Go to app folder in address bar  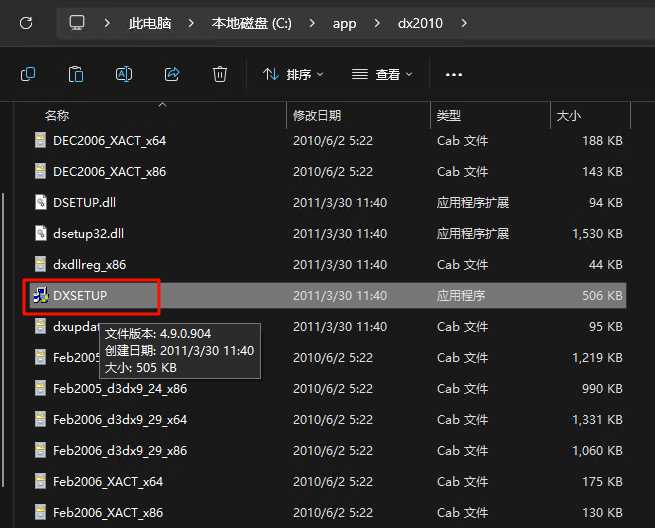pyautogui.click(x=344, y=23)
